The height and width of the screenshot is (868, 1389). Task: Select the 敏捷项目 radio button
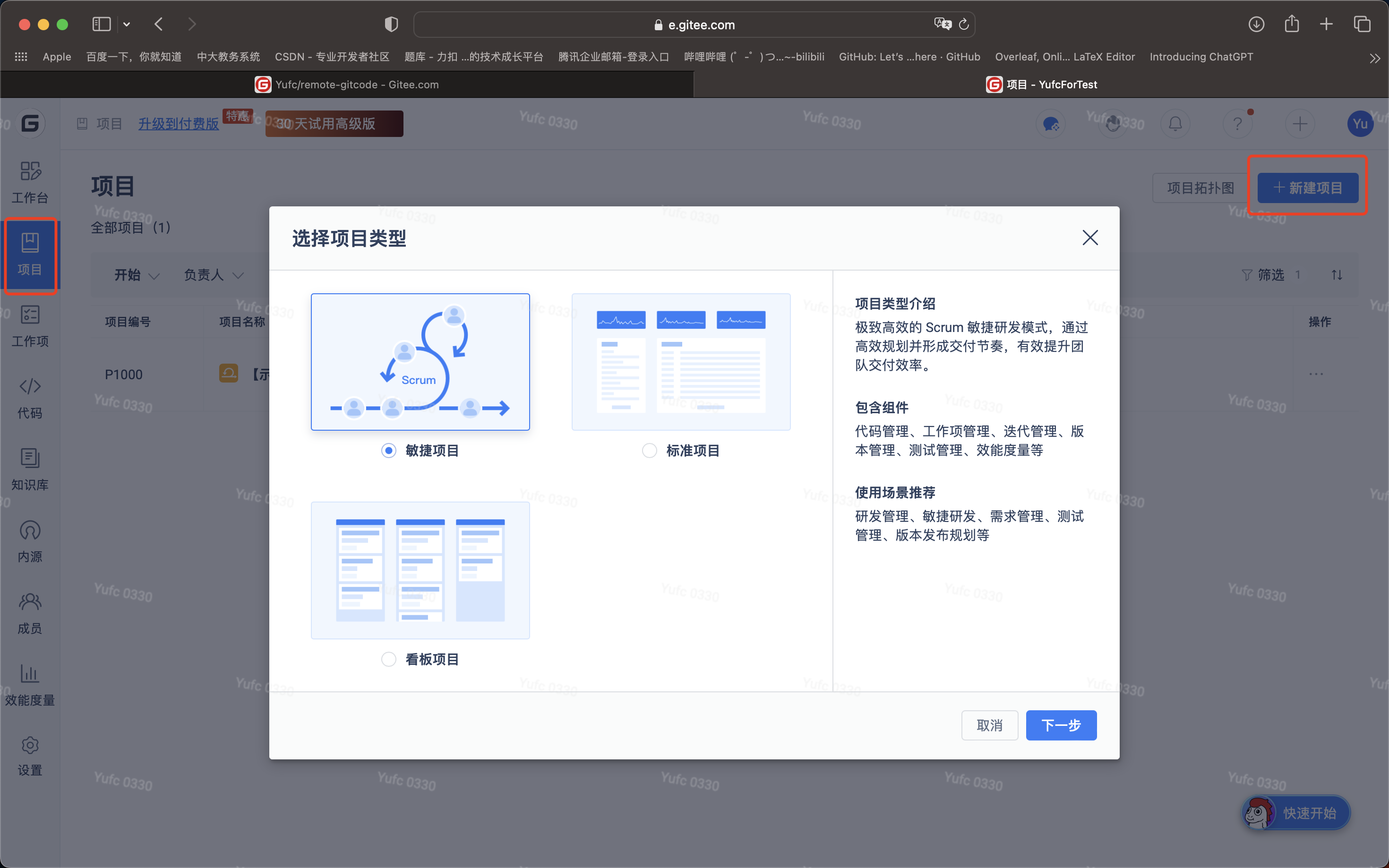tap(389, 451)
